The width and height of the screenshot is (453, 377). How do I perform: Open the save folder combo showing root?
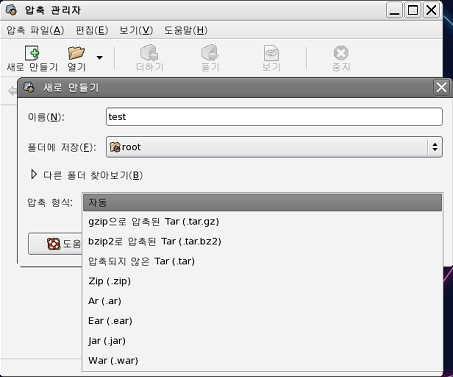coord(274,147)
